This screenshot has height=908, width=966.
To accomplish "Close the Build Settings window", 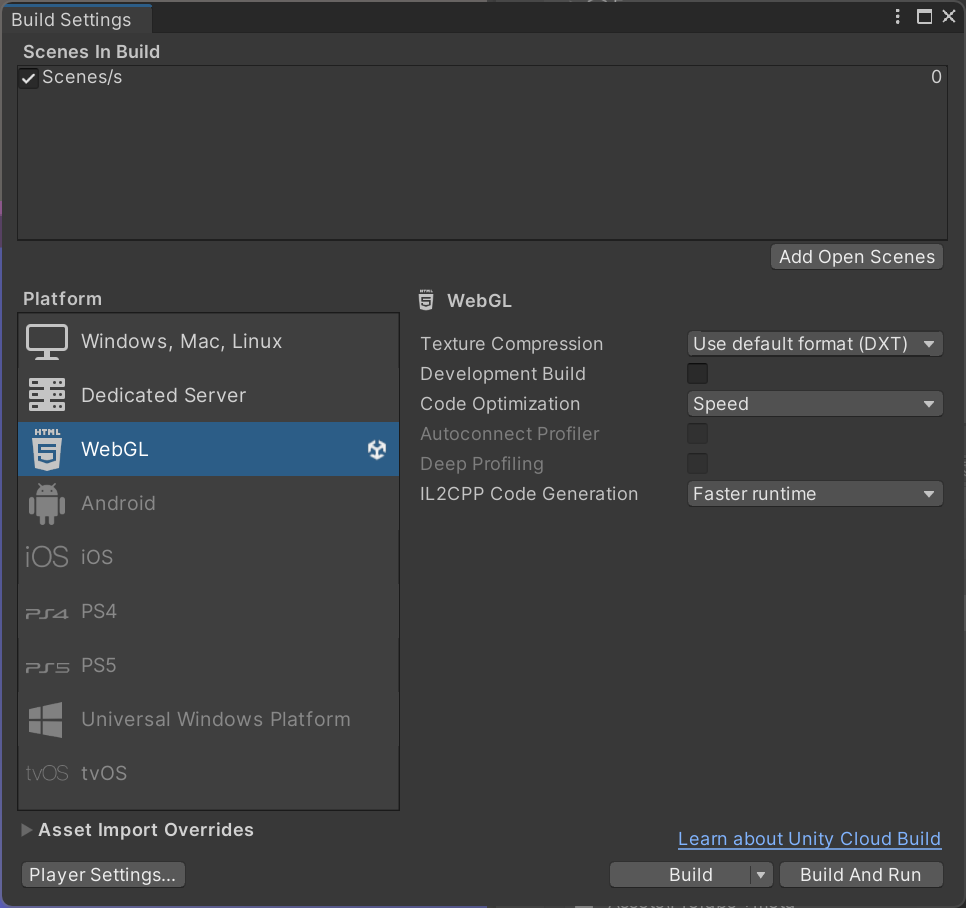I will coord(949,17).
